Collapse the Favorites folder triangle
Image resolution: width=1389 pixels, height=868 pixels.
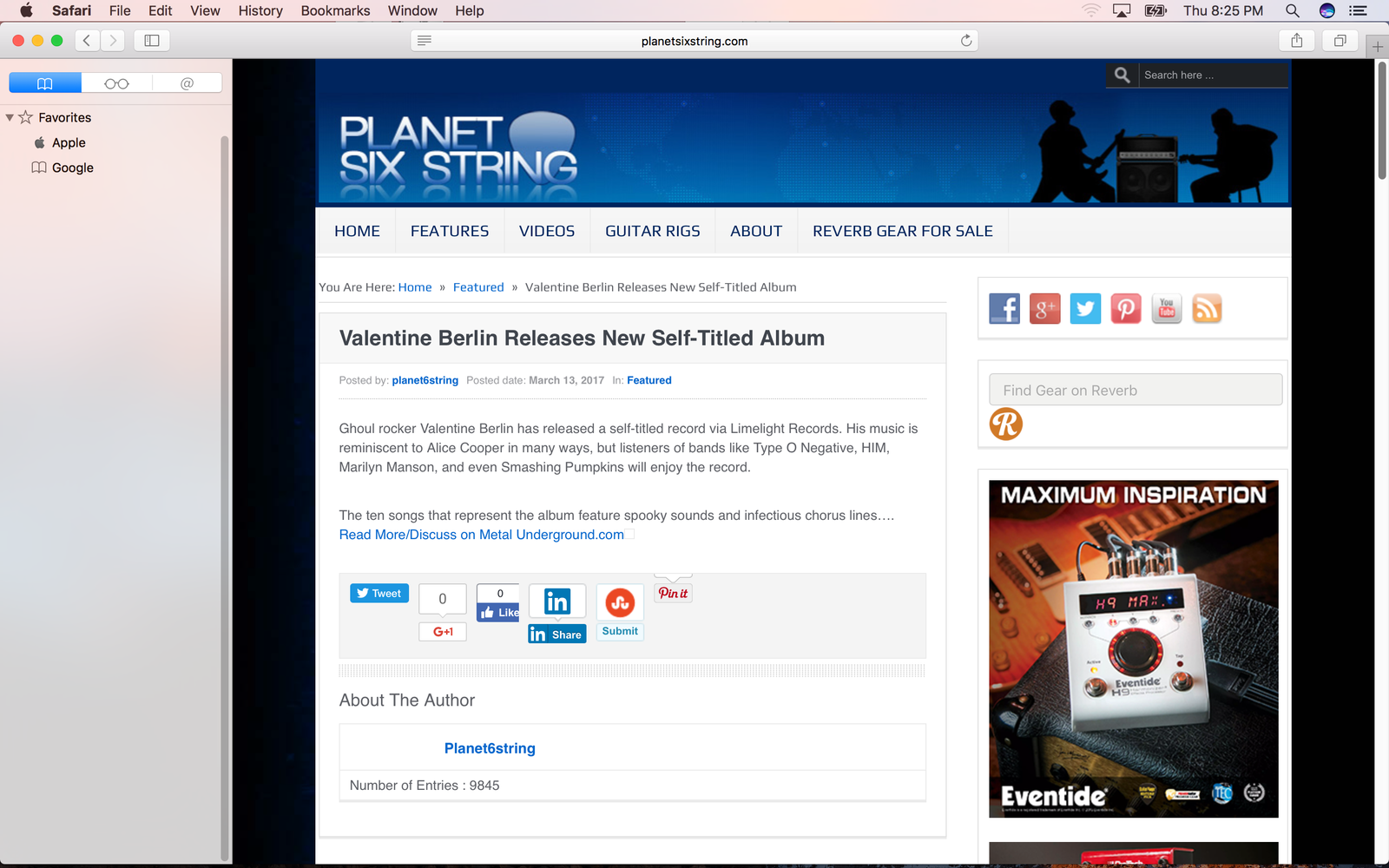point(10,117)
